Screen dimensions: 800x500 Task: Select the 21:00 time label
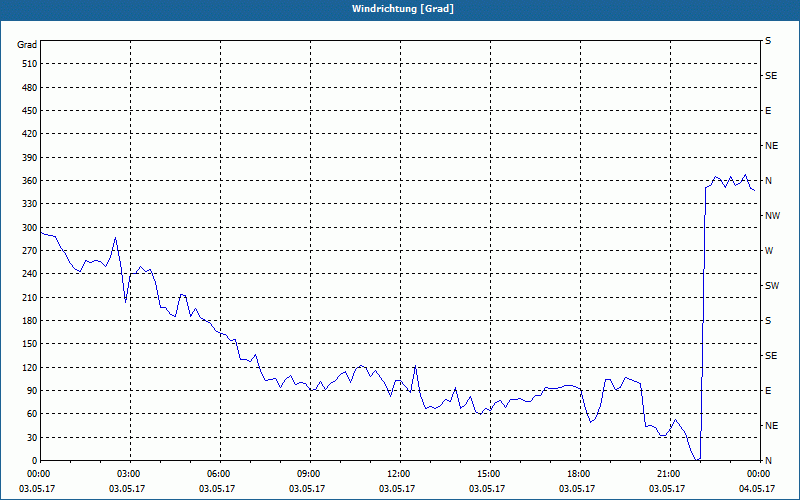pos(670,474)
